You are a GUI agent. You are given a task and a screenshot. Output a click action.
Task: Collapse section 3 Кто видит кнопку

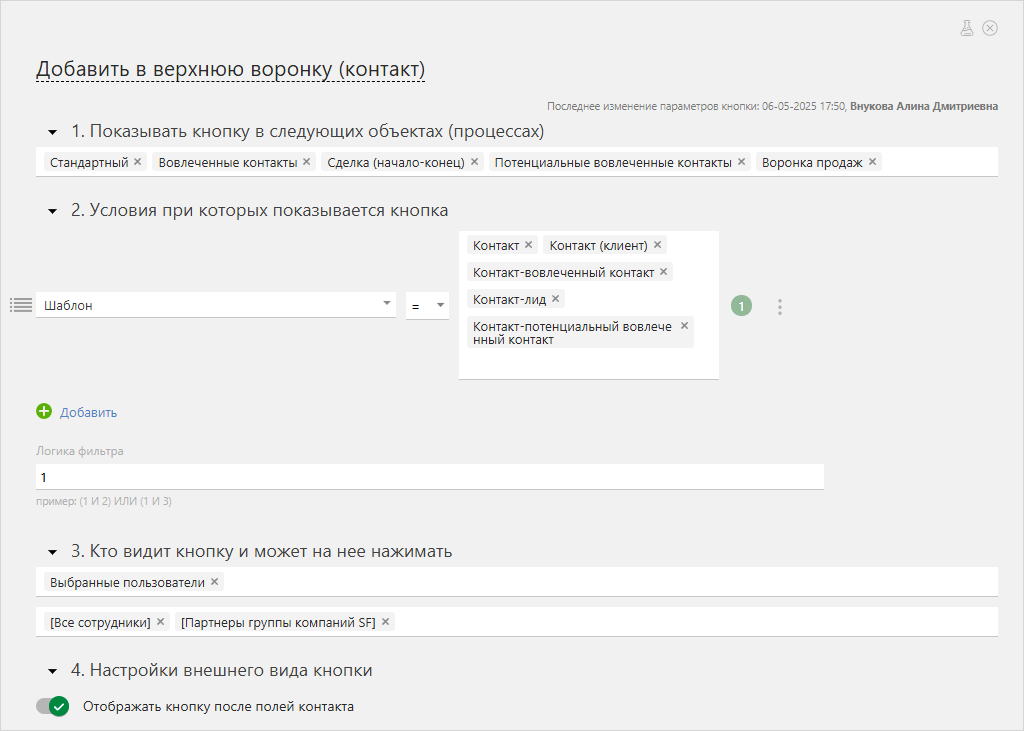click(x=52, y=552)
